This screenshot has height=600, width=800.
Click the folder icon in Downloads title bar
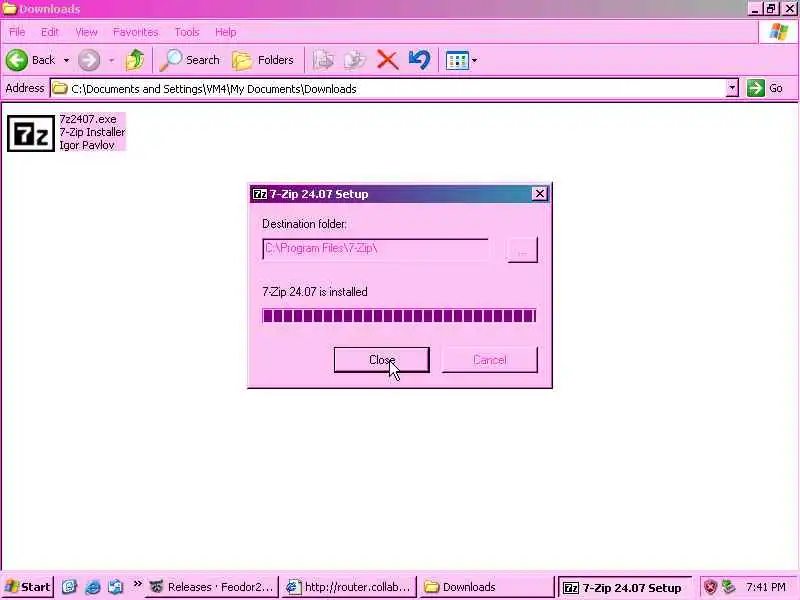coord(9,9)
